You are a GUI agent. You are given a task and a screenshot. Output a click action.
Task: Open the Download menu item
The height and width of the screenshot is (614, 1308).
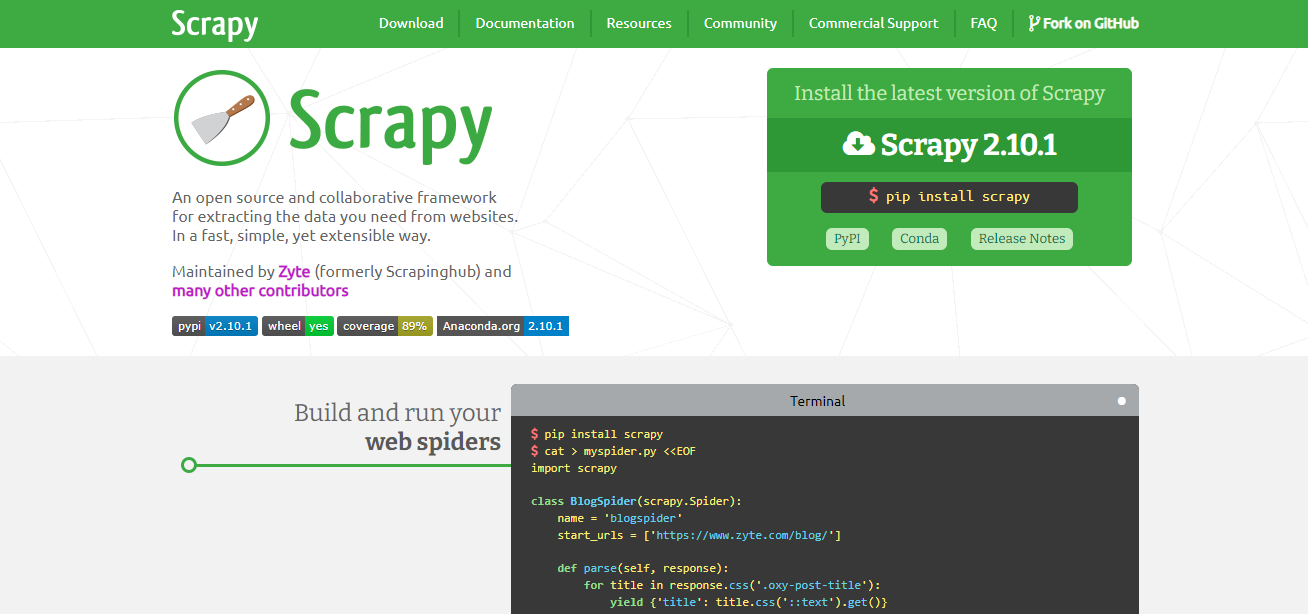411,23
